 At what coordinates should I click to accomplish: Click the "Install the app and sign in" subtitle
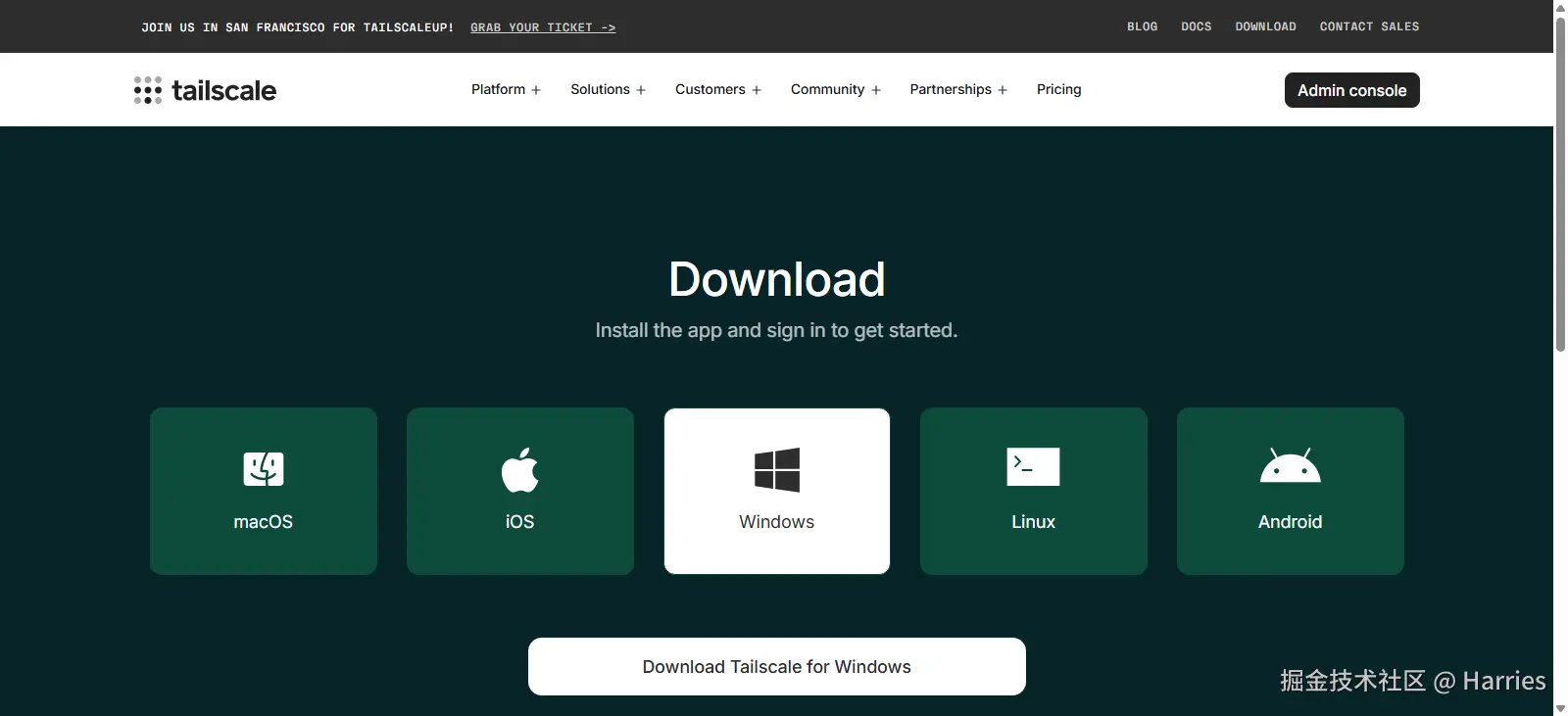click(776, 330)
